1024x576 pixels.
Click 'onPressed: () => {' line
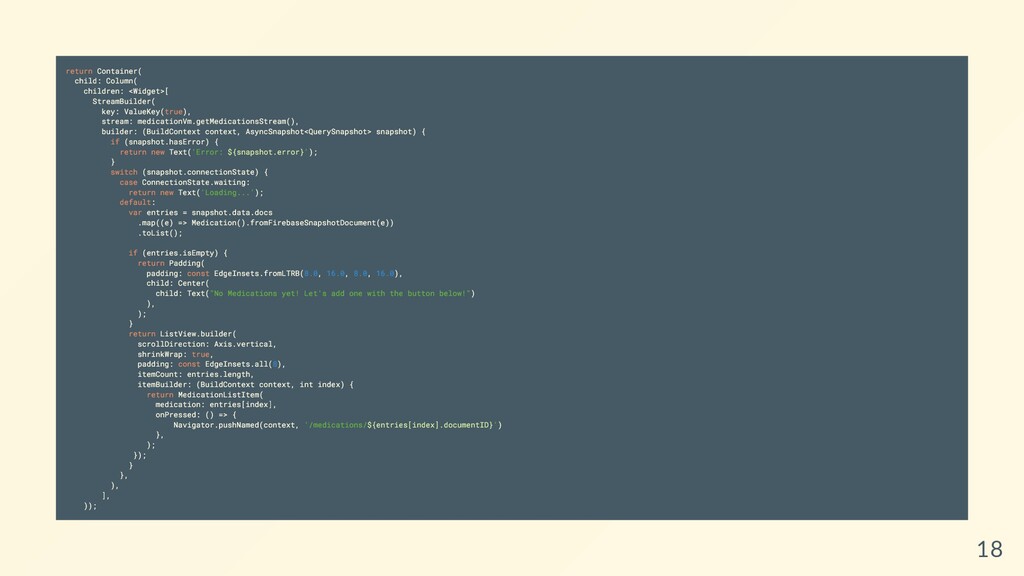[x=196, y=415]
